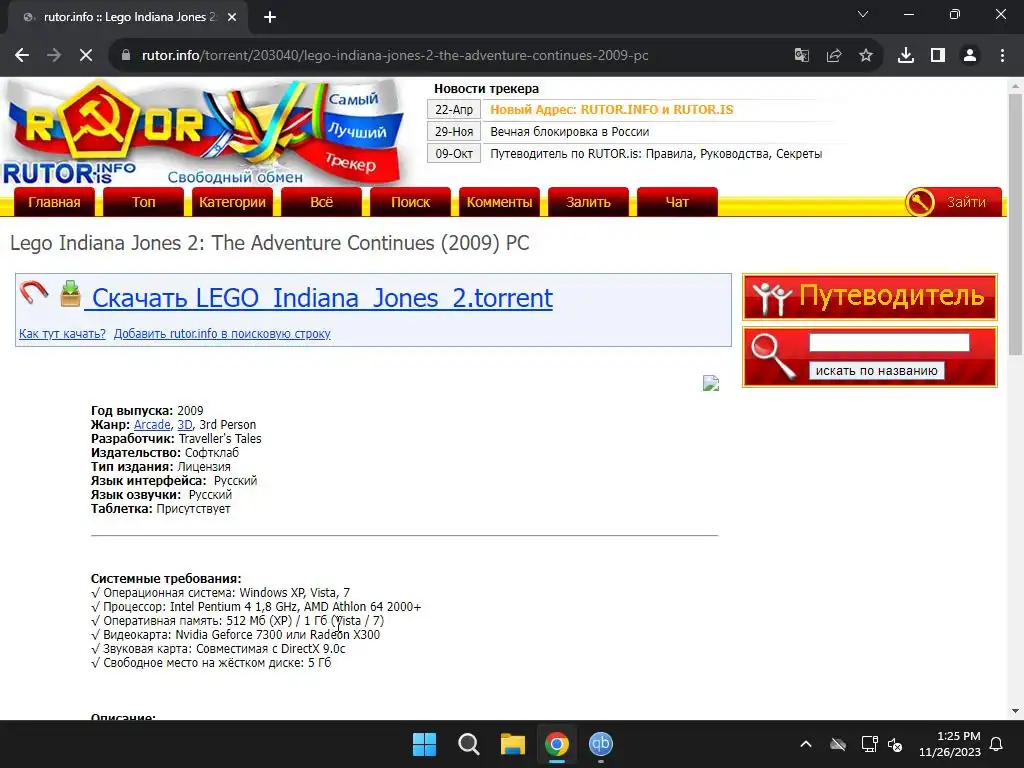Image resolution: width=1024 pixels, height=768 pixels.
Task: Open the Категории menu tab
Action: coord(232,202)
